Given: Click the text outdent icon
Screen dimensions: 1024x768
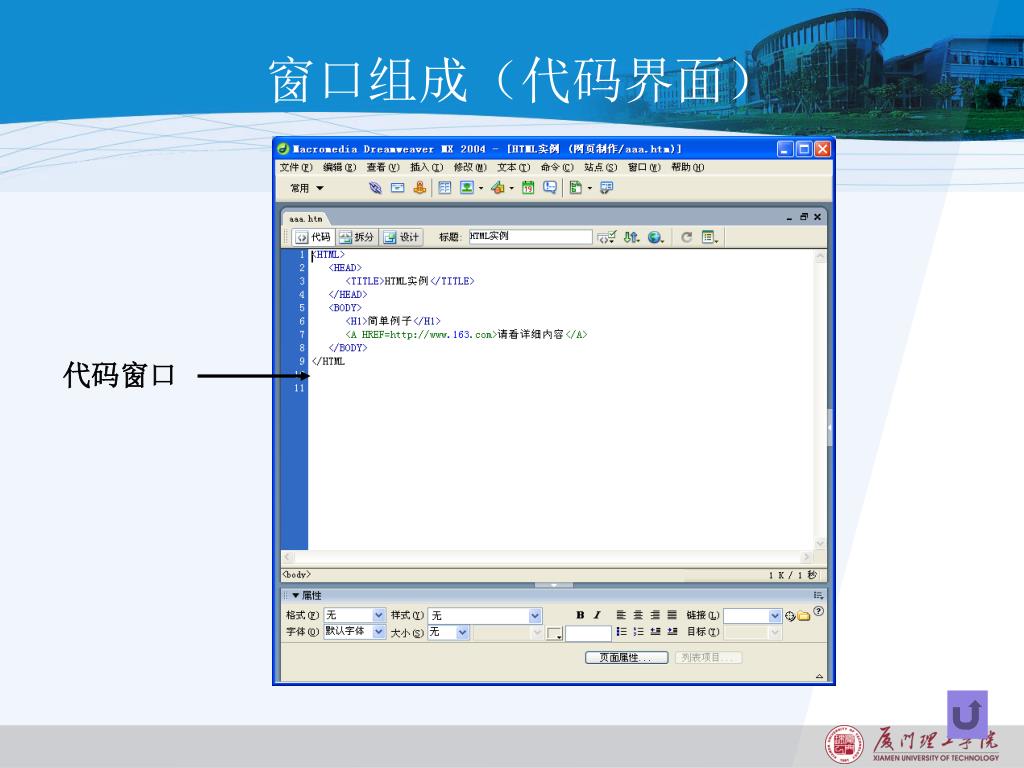Looking at the screenshot, I should click(655, 632).
